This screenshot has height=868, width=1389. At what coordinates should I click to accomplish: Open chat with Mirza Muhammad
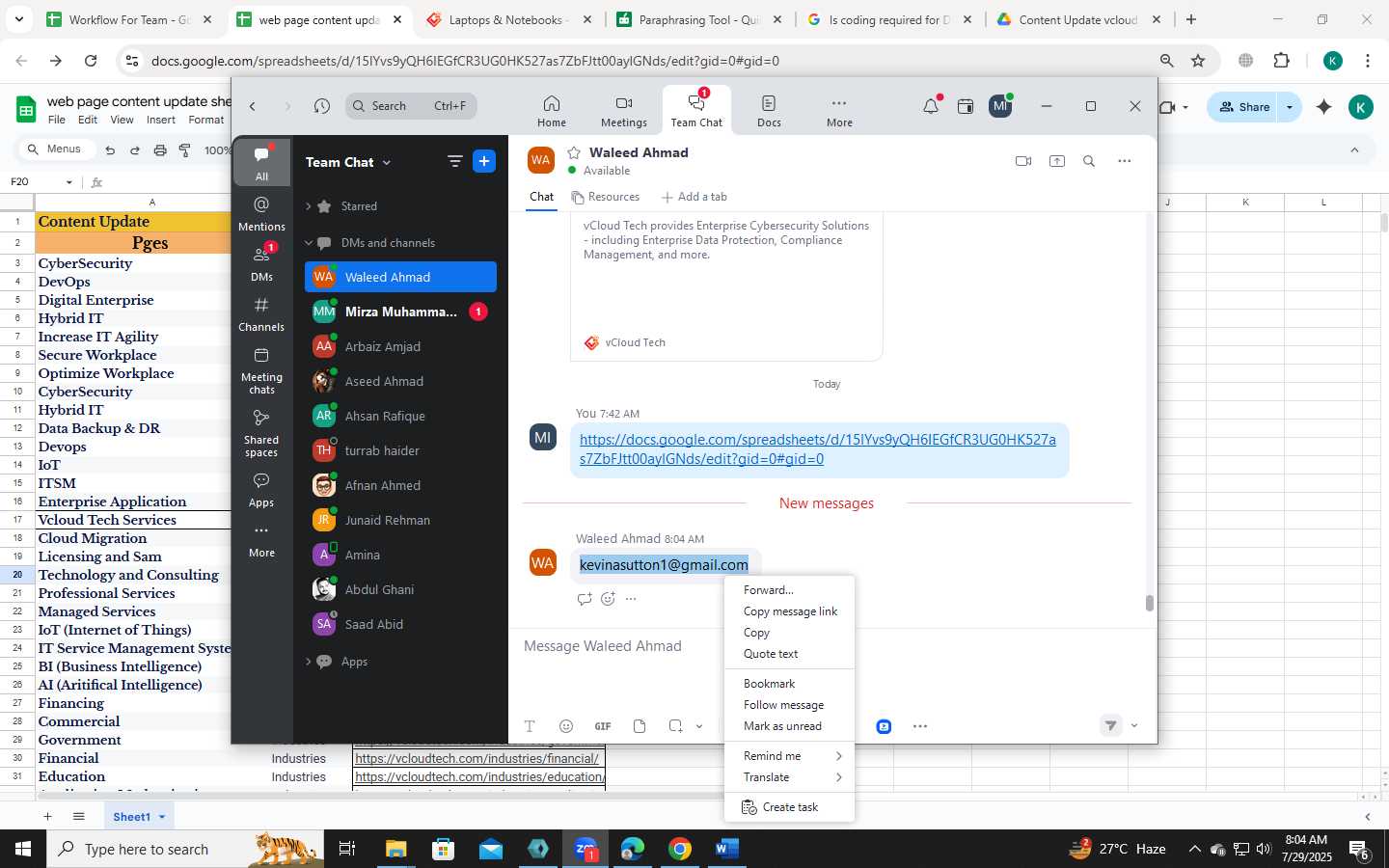(x=400, y=312)
